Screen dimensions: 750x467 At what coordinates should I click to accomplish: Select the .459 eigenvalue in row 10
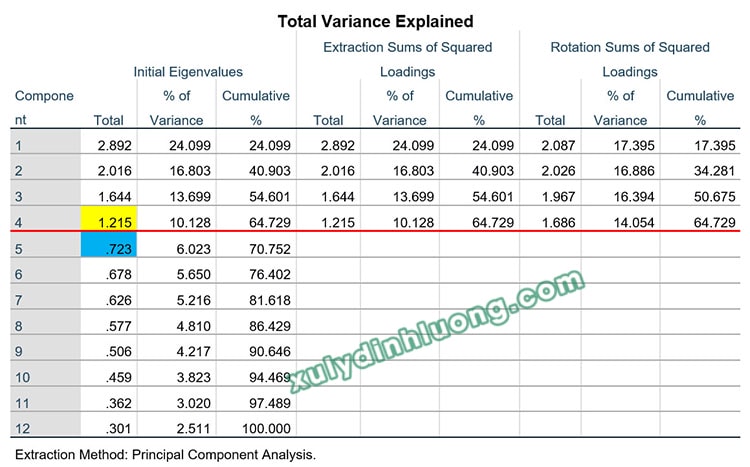coord(119,377)
